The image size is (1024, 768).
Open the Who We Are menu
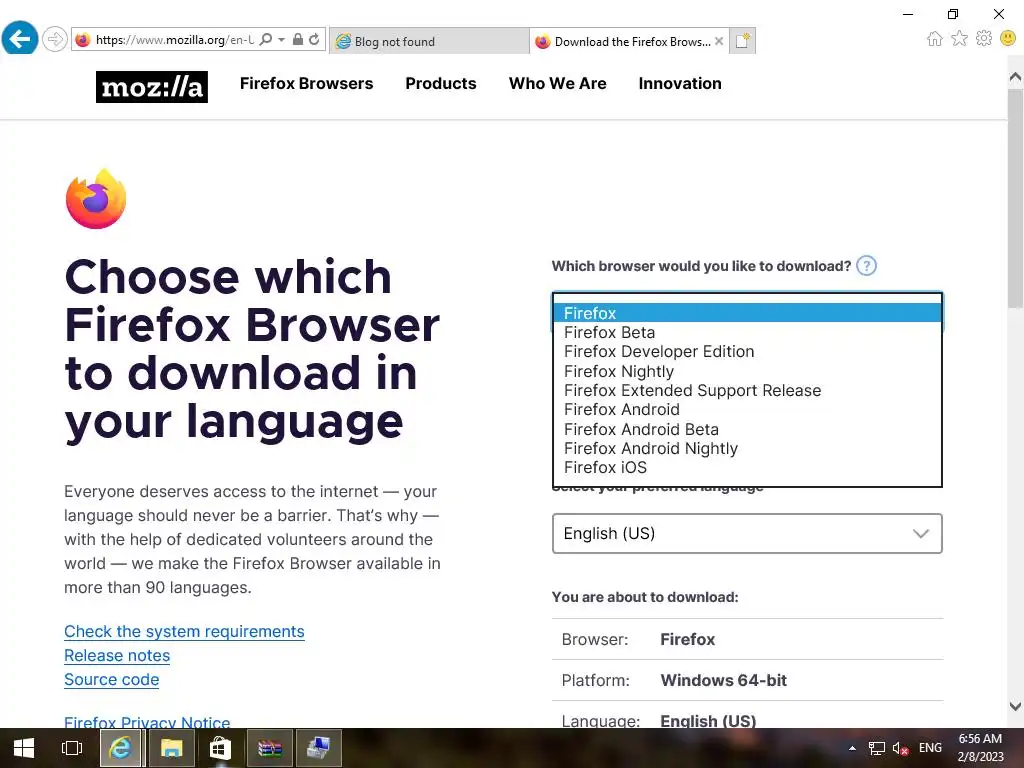coord(558,84)
